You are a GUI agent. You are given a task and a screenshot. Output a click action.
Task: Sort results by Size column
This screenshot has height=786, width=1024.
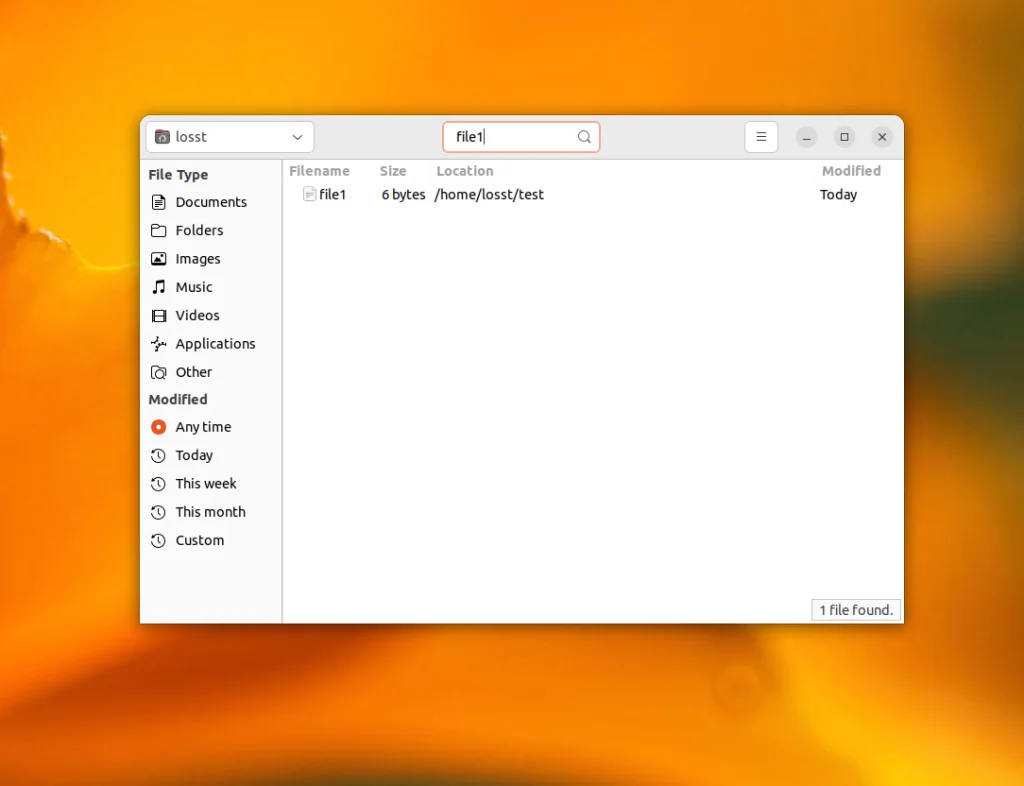(393, 171)
